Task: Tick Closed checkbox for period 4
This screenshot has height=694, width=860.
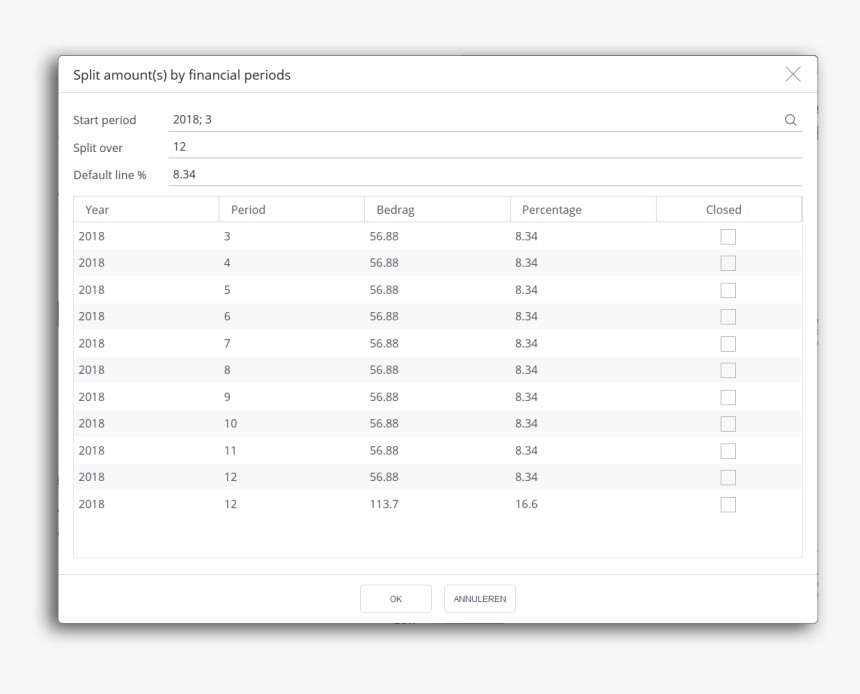Action: coord(728,263)
